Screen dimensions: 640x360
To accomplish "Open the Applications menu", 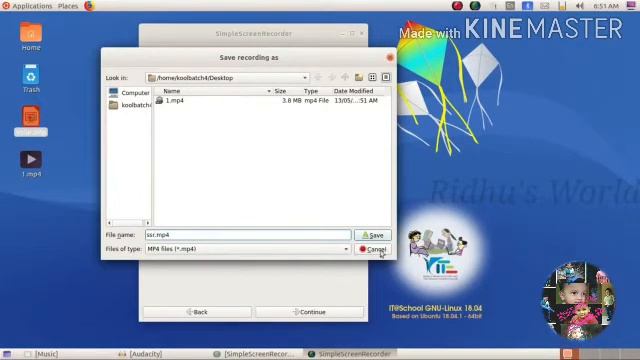I will [x=27, y=6].
